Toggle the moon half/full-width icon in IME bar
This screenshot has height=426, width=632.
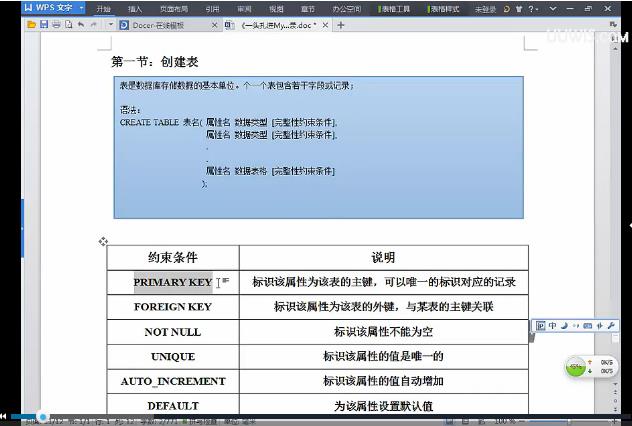[x=564, y=326]
